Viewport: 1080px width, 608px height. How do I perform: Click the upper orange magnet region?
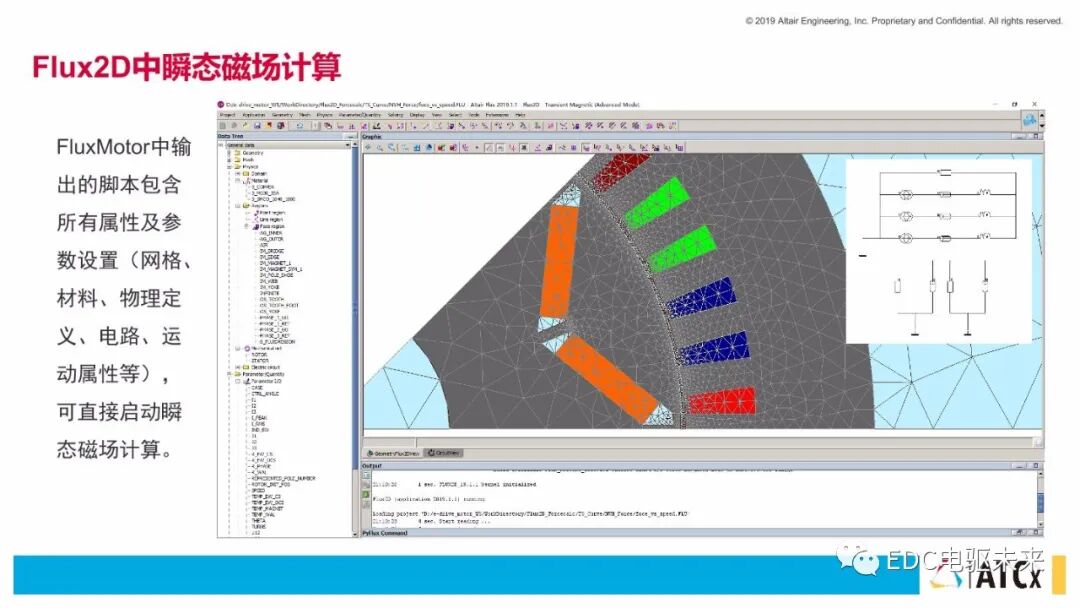click(559, 262)
